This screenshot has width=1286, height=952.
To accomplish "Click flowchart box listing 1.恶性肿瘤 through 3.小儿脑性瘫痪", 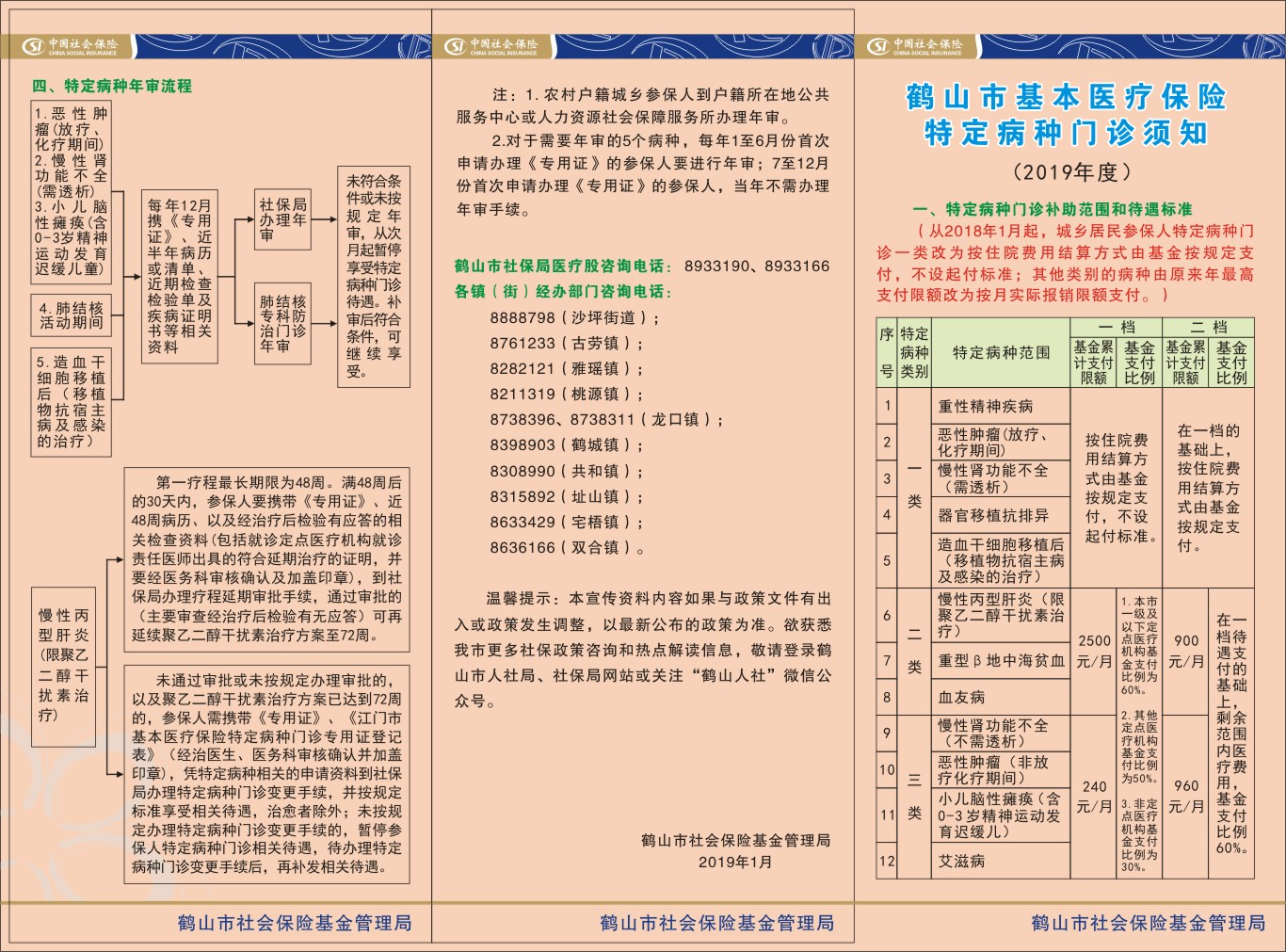I will click(72, 193).
